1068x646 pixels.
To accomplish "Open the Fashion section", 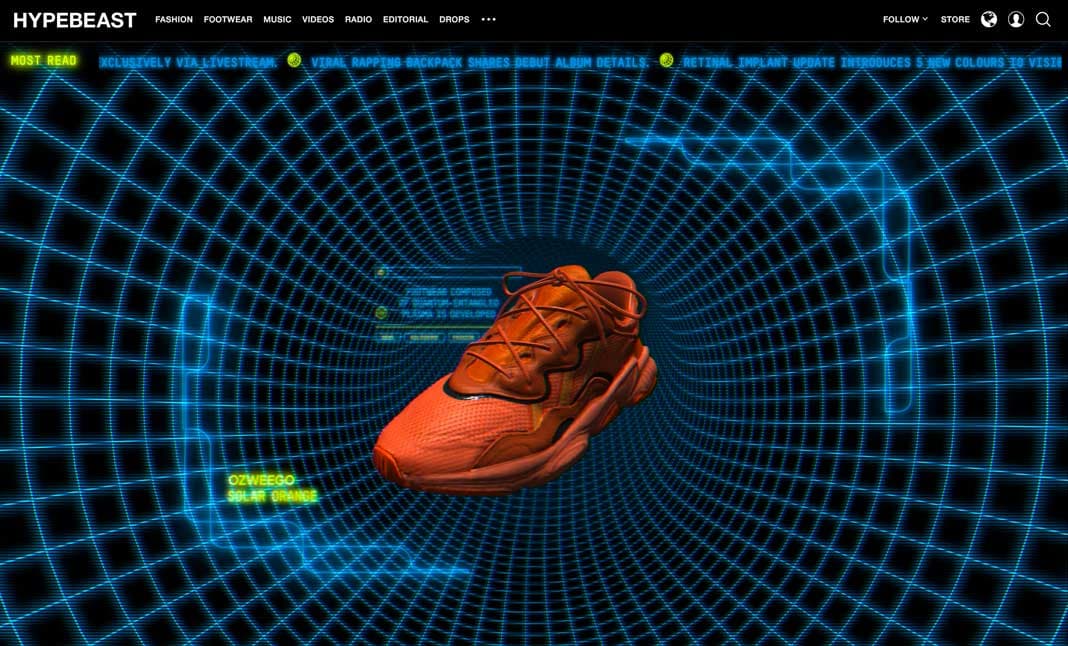I will (174, 20).
